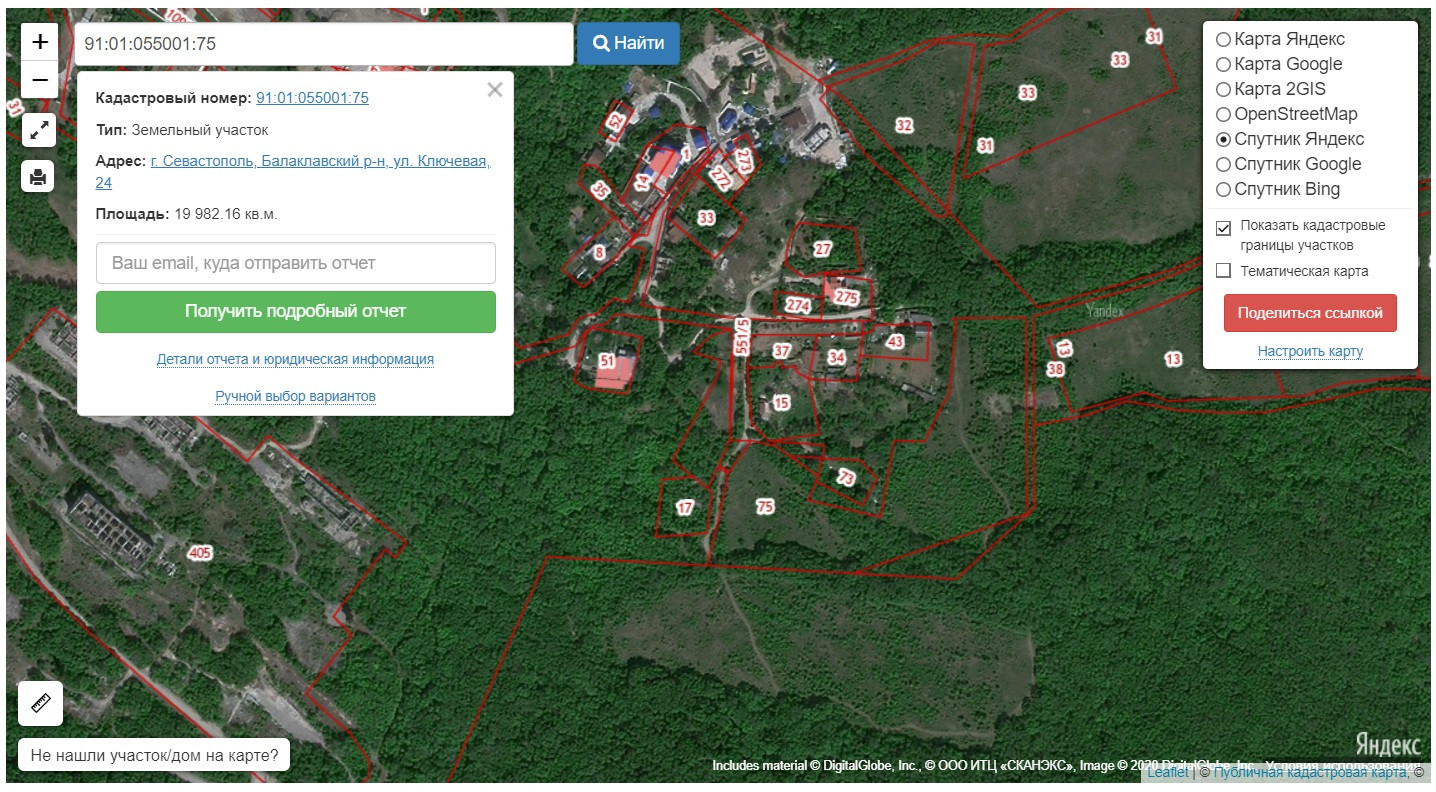This screenshot has height=792, width=1436.
Task: Click parcel label 52 on the map
Action: pyautogui.click(x=616, y=121)
